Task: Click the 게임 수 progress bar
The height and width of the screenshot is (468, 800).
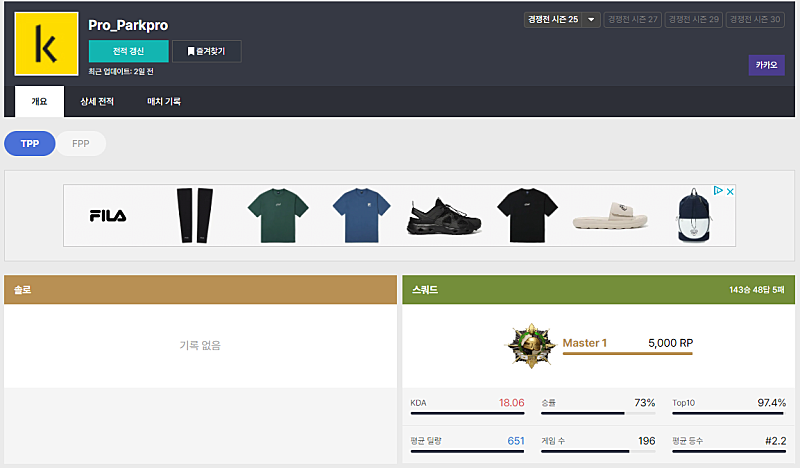Action: coord(598,451)
